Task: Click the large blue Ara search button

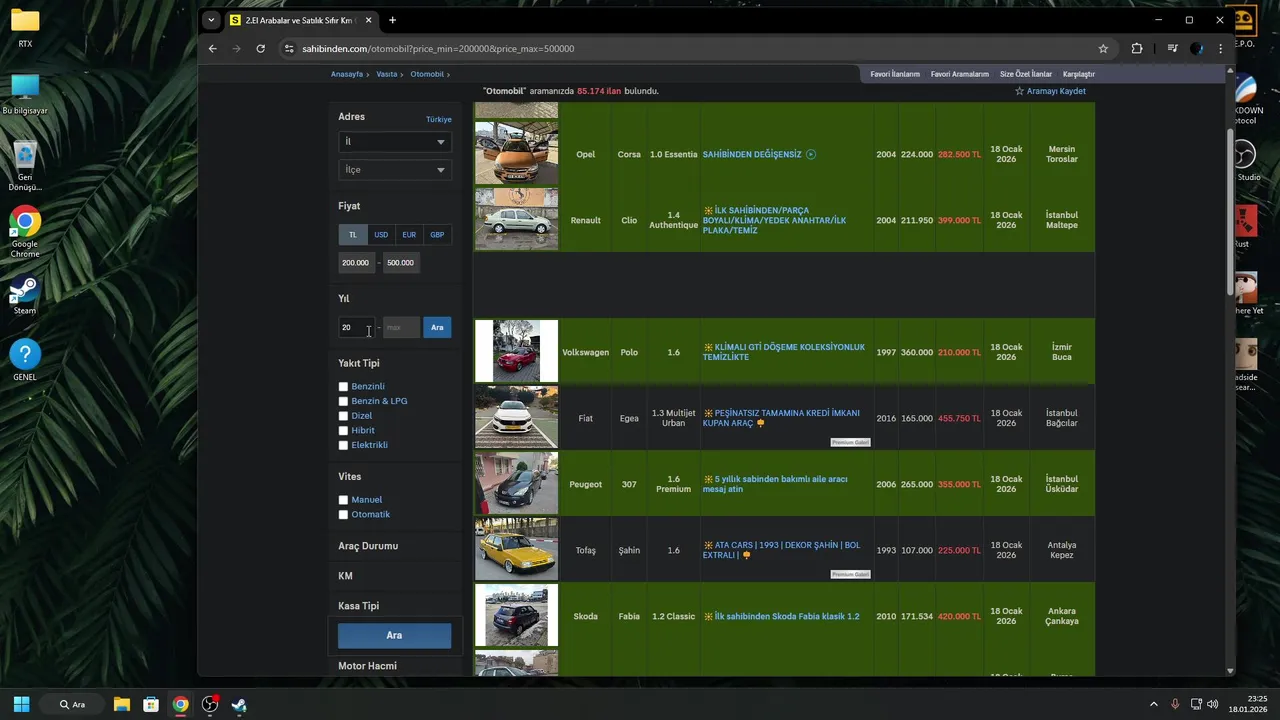Action: 394,635
